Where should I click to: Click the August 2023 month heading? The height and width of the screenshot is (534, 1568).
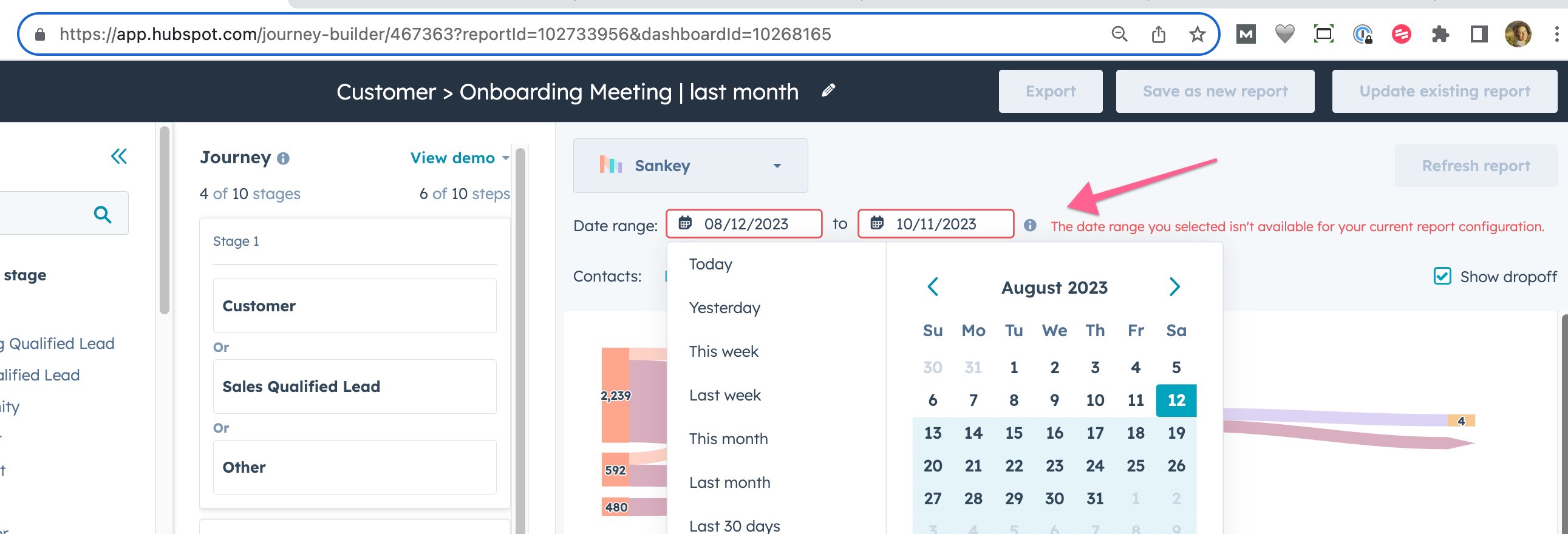1054,287
